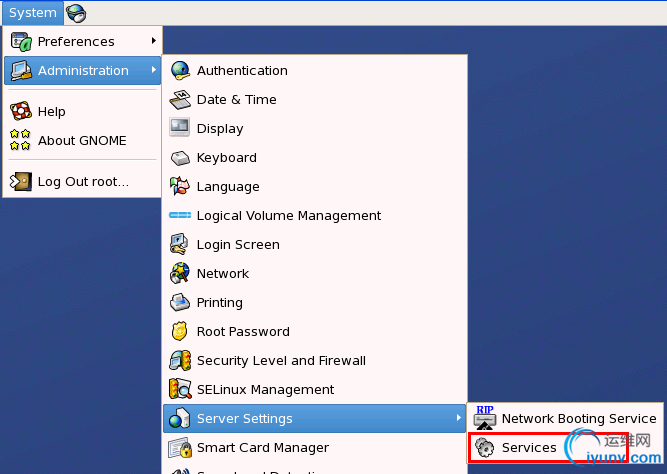Click the Server Settings globe icon

179,418
